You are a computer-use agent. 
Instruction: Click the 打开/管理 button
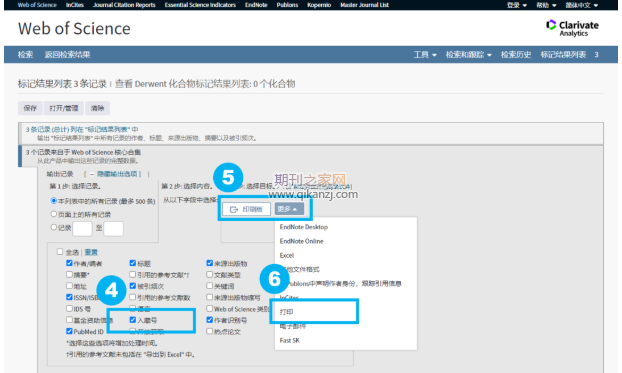pyautogui.click(x=63, y=108)
